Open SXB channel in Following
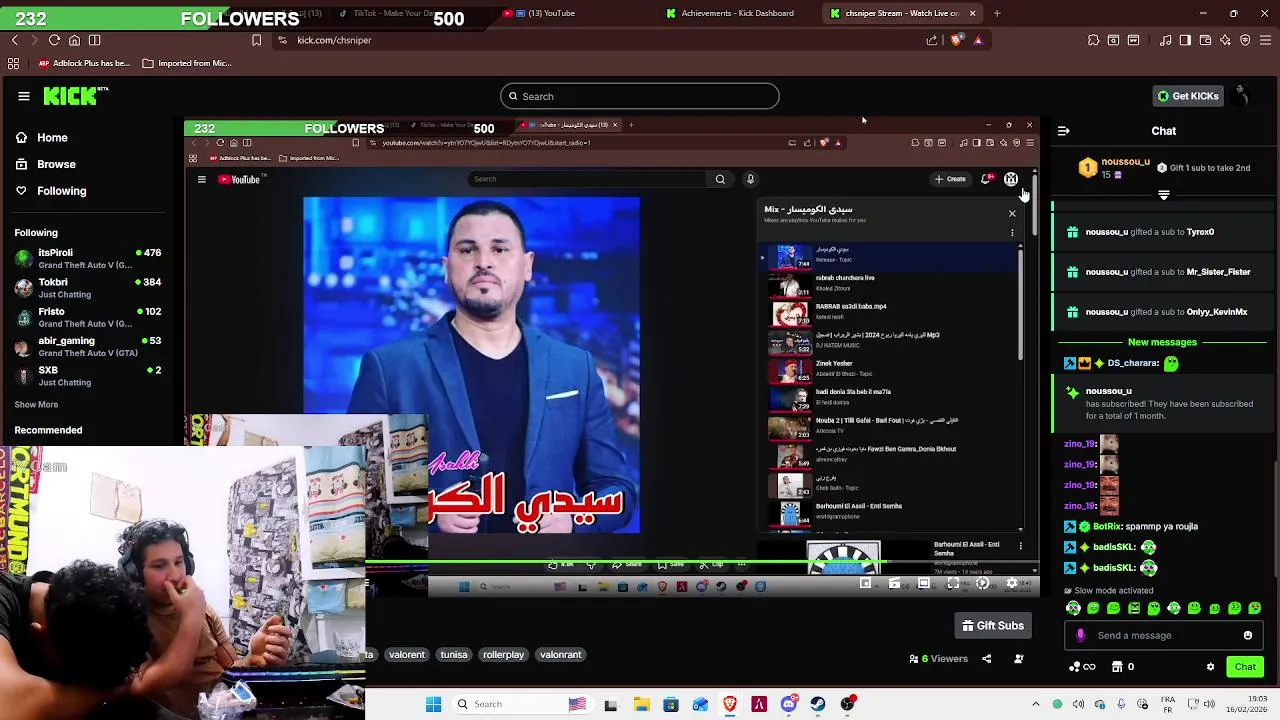Image resolution: width=1280 pixels, height=720 pixels. pos(88,375)
